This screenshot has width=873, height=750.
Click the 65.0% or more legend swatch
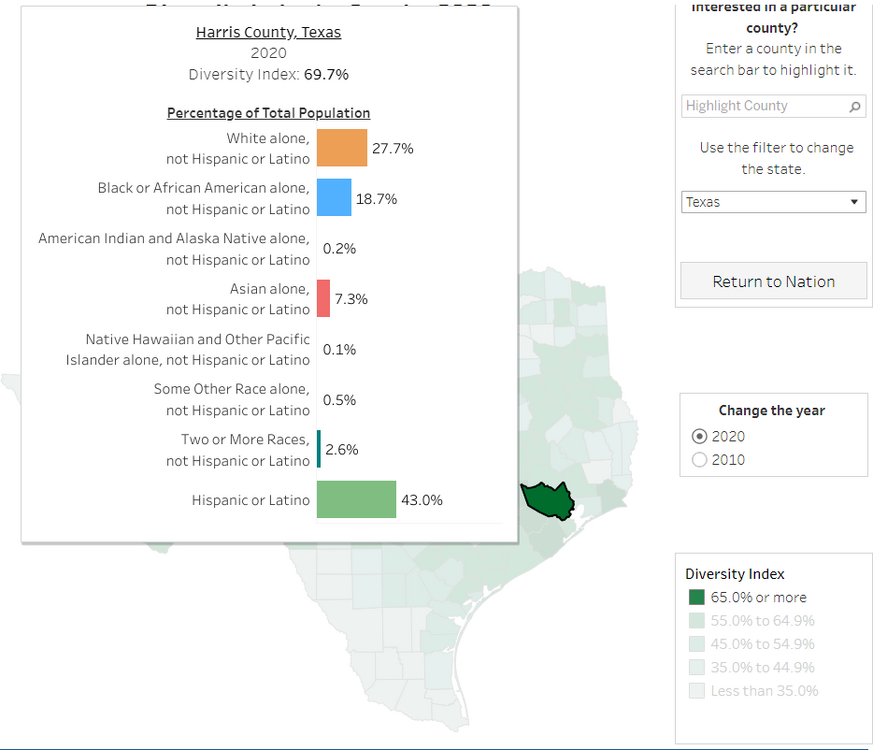tap(697, 598)
